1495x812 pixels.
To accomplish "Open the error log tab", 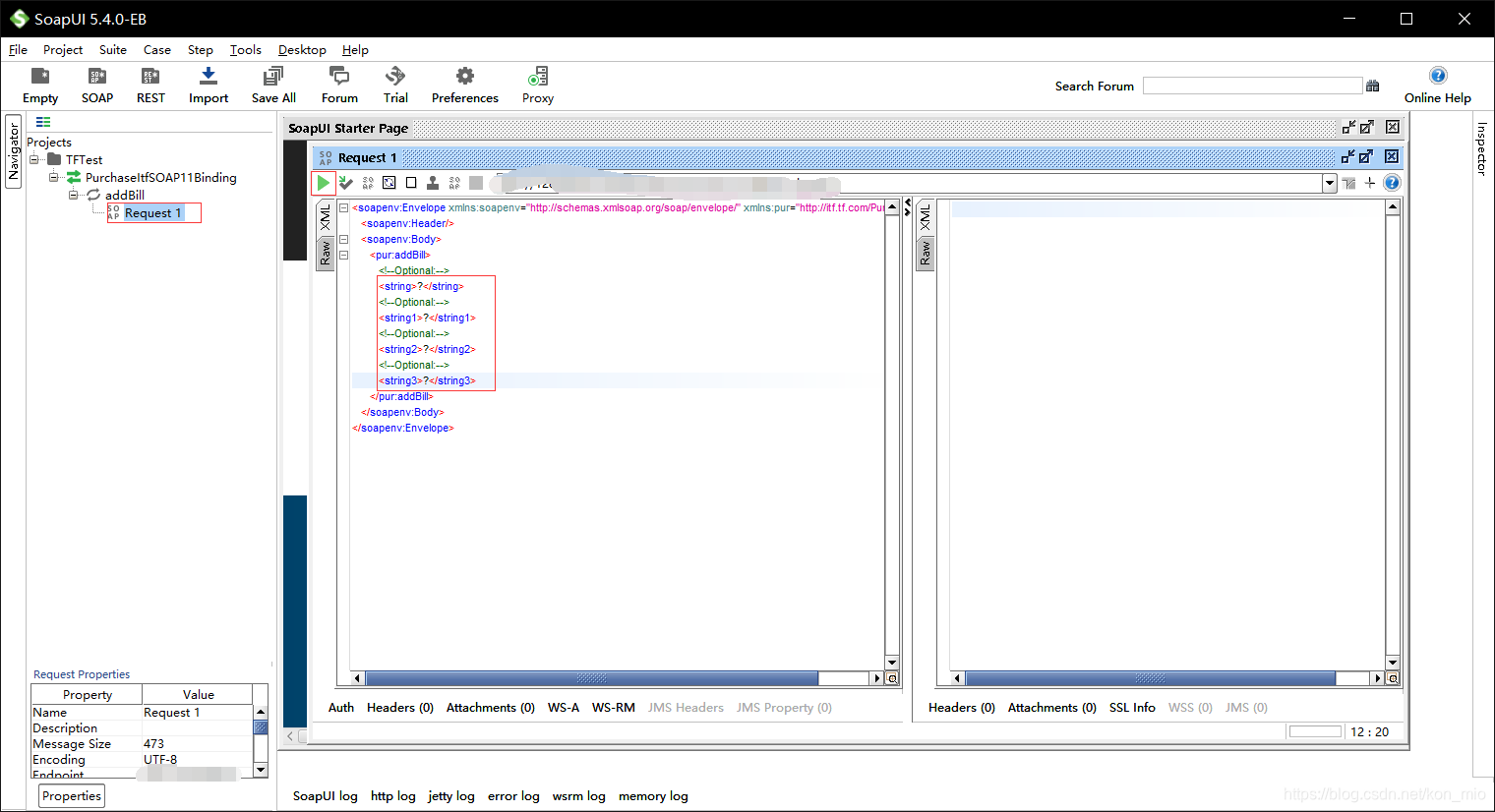I will pos(513,795).
